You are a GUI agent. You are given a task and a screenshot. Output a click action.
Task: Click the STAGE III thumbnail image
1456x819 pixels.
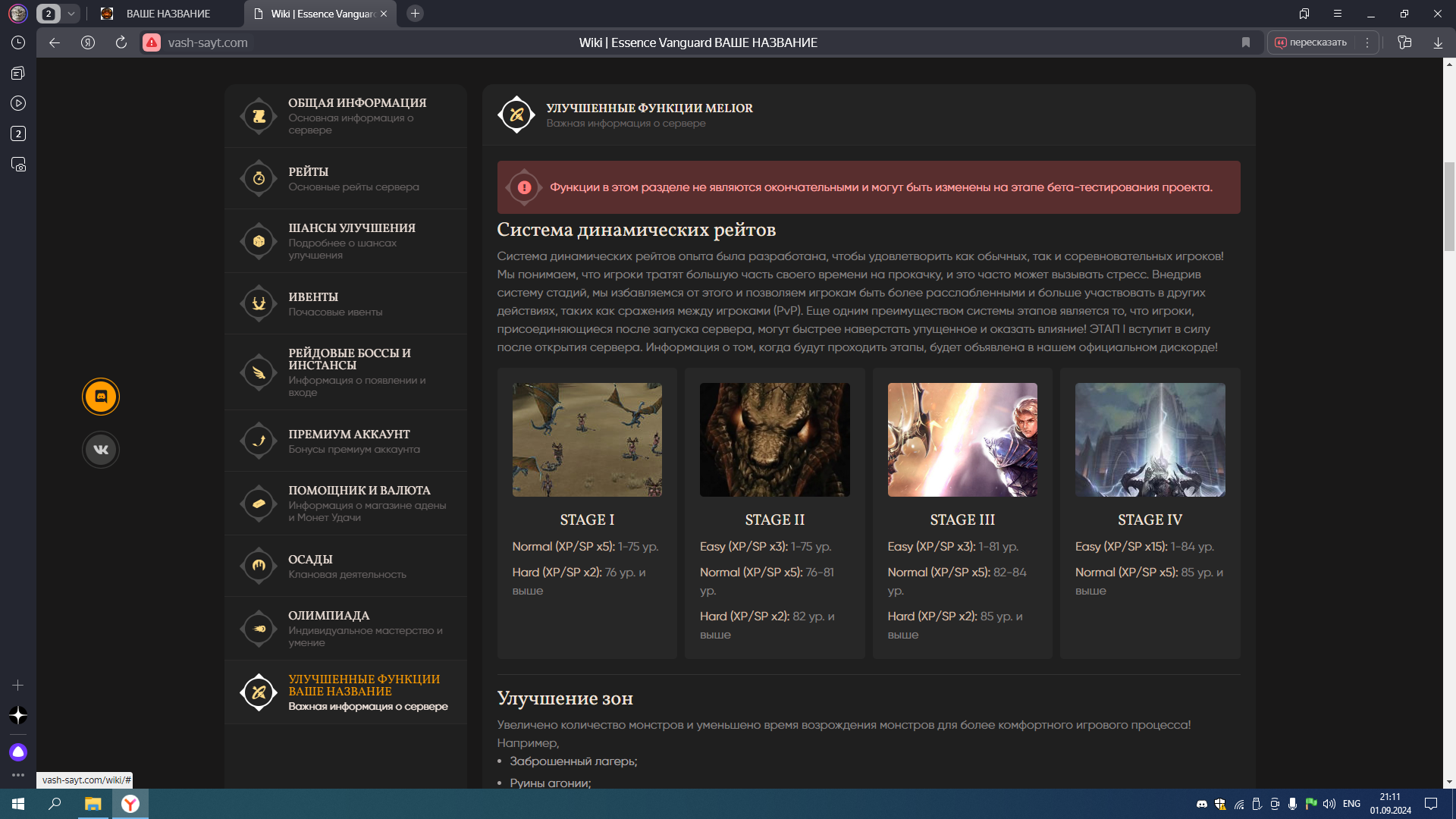[962, 440]
